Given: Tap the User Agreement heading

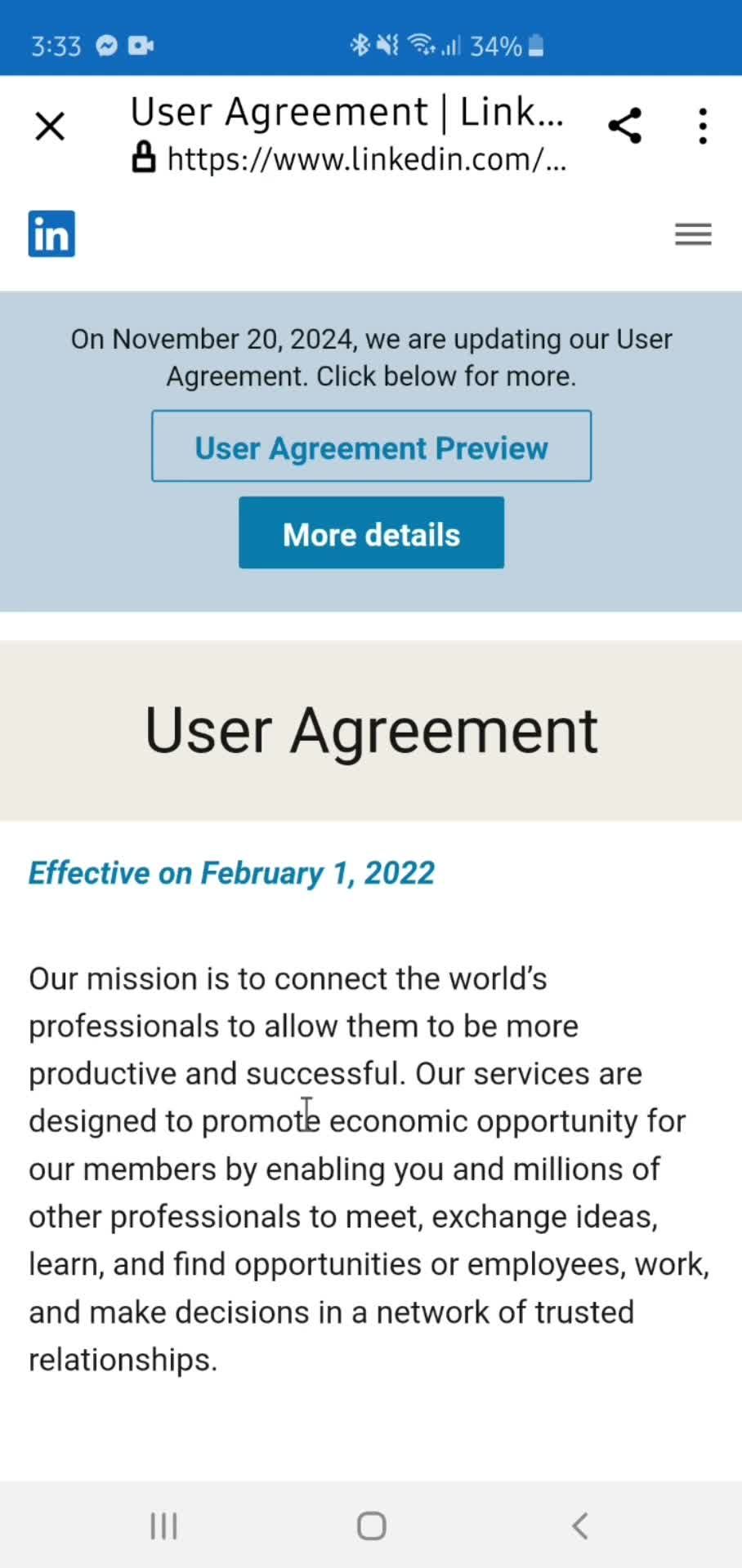Looking at the screenshot, I should click(x=371, y=730).
